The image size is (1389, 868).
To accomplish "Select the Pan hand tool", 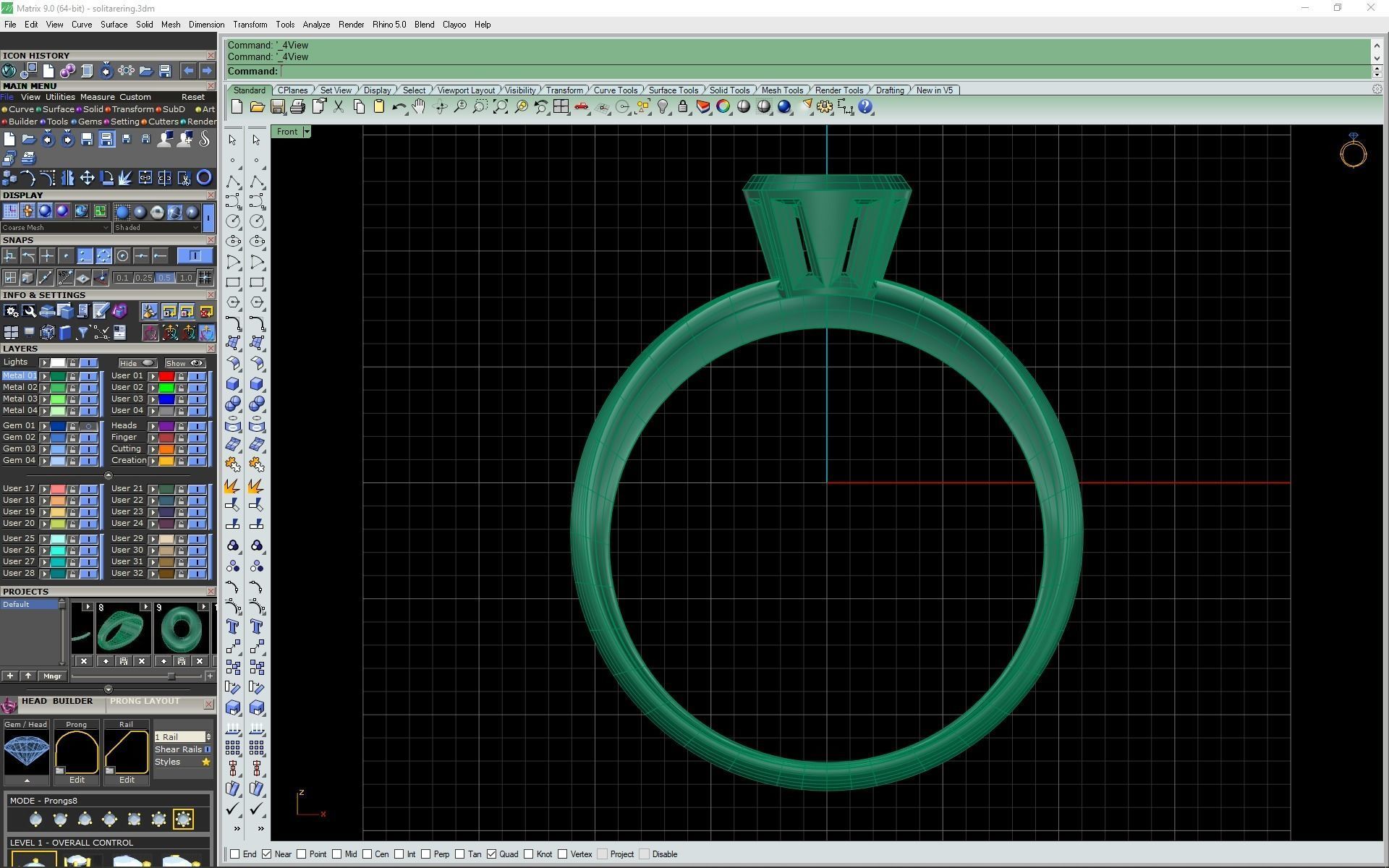I will click(419, 107).
